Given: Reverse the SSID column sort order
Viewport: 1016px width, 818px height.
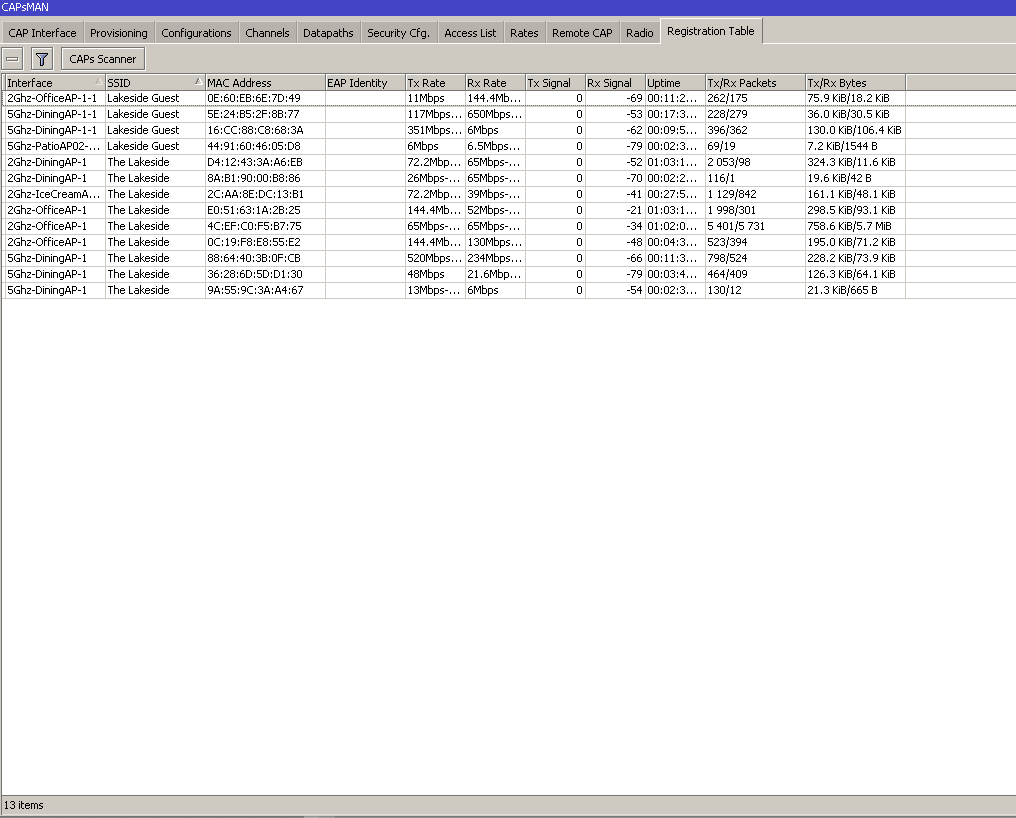Looking at the screenshot, I should point(150,82).
